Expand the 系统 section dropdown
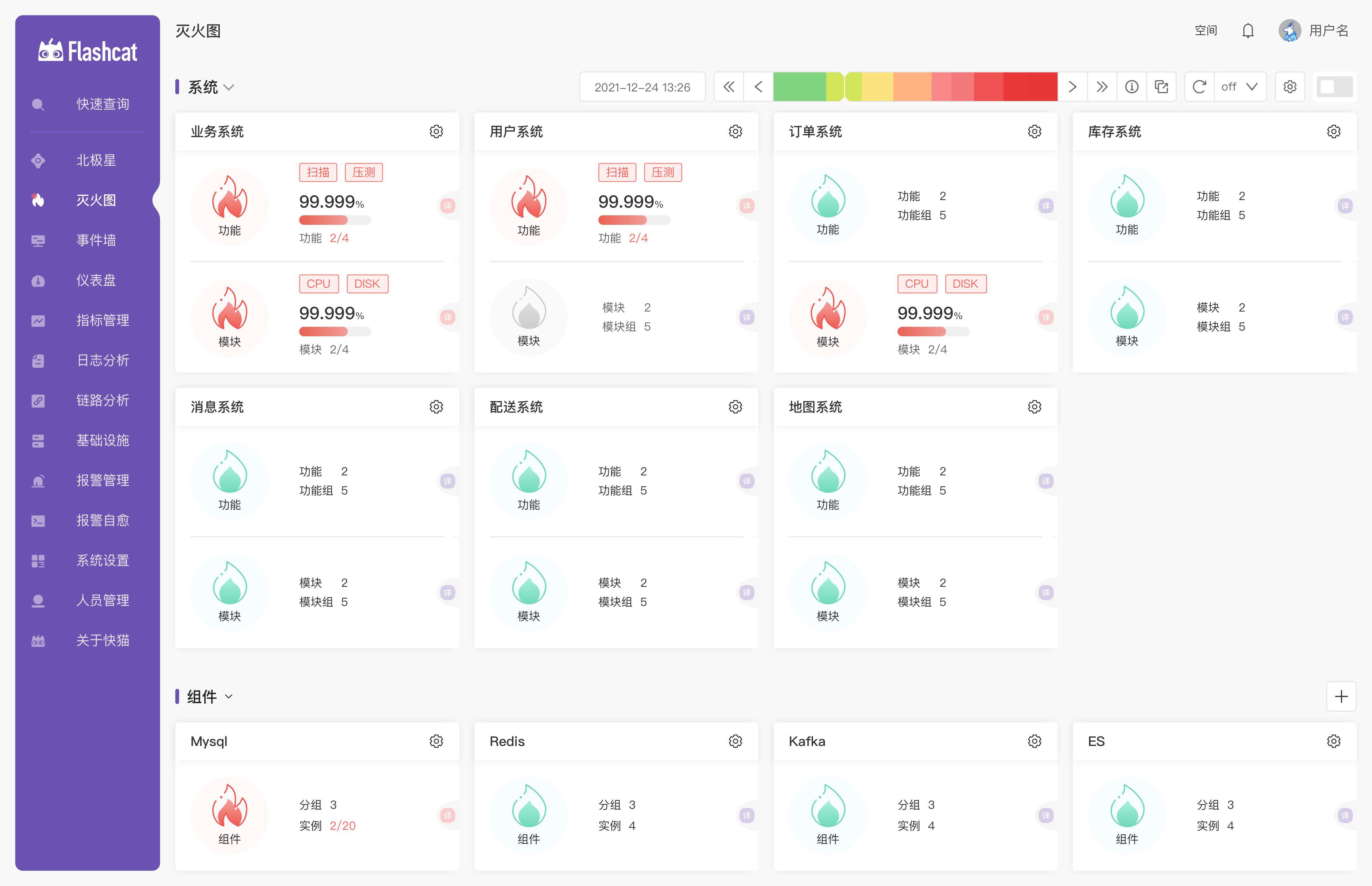This screenshot has height=886, width=1372. (x=228, y=87)
